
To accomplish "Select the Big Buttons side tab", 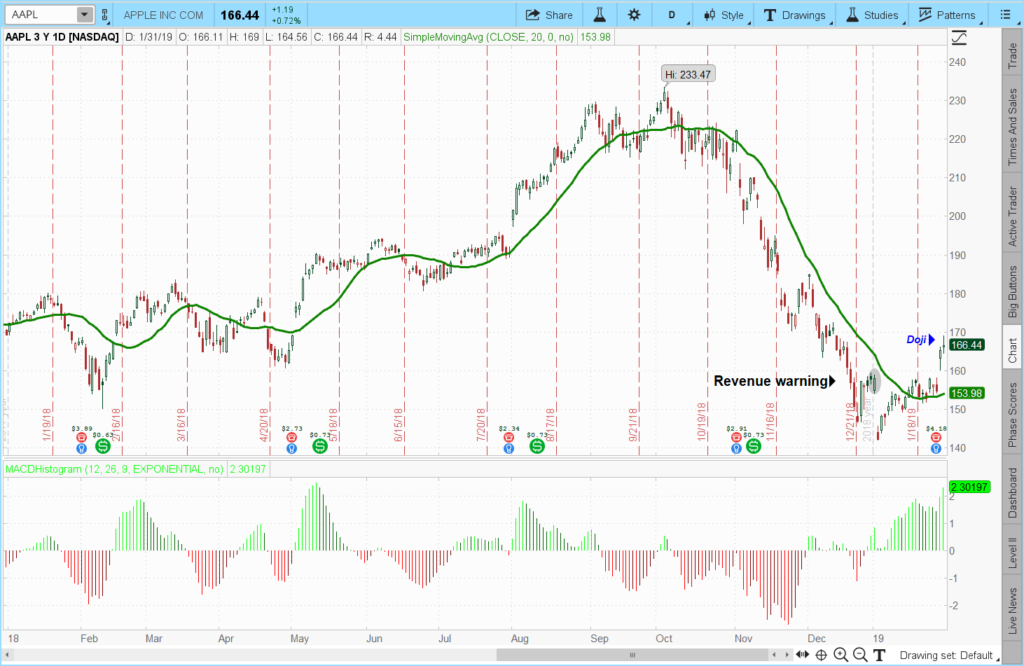I will (x=1012, y=291).
